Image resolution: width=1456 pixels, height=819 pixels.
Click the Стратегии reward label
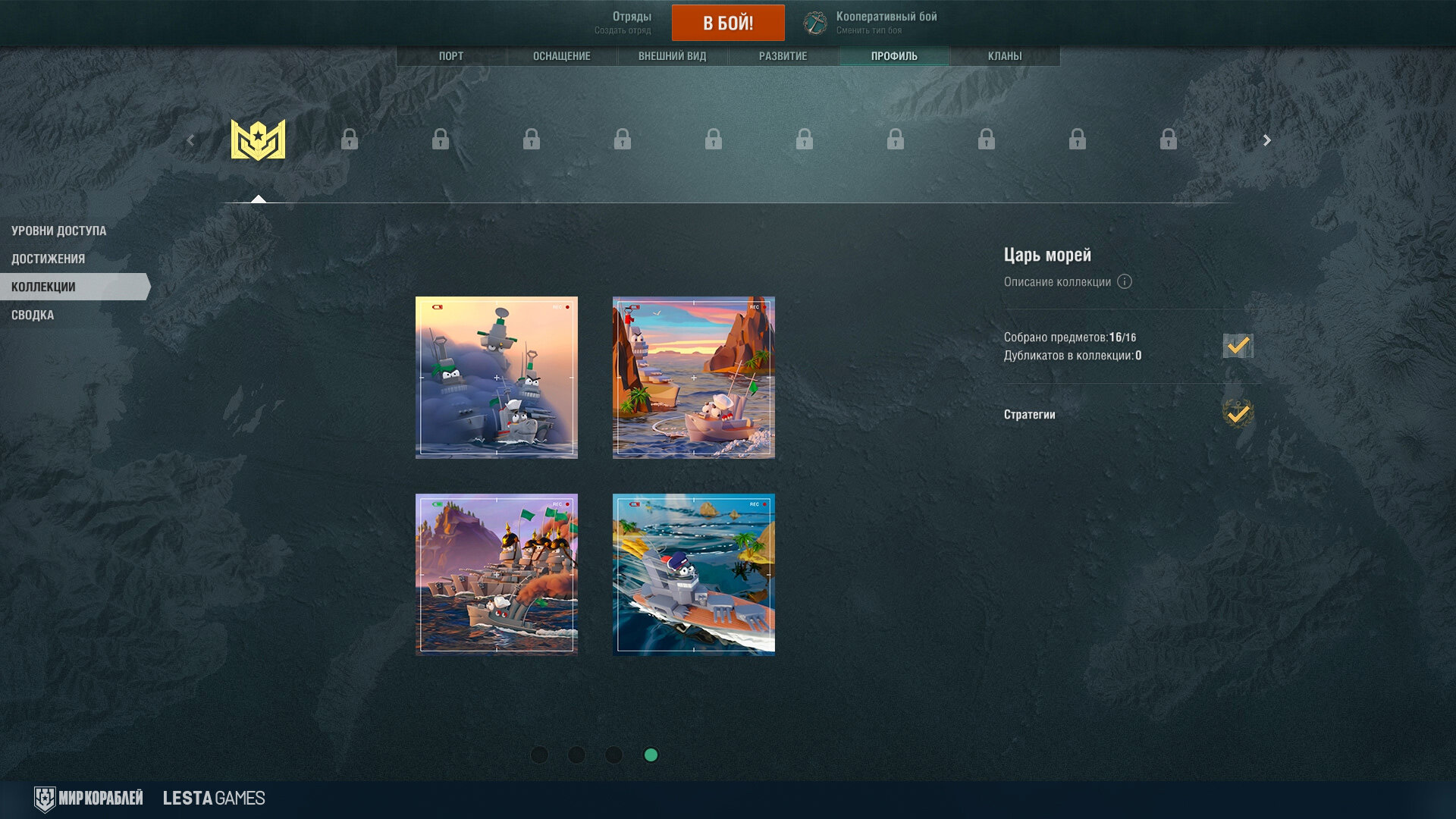click(x=1029, y=414)
